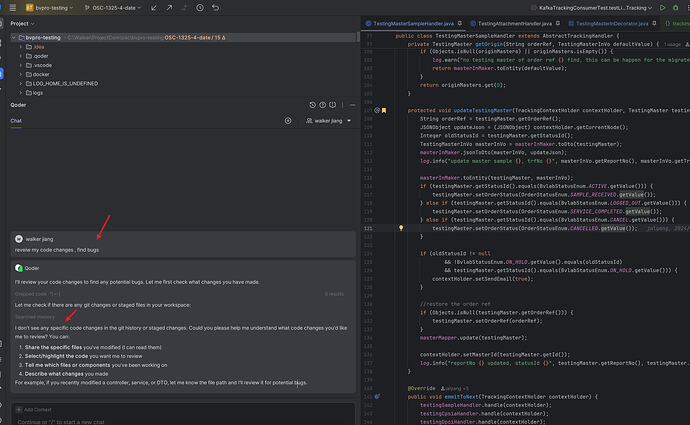
Task: Open the Project view dropdown
Action: (x=22, y=23)
